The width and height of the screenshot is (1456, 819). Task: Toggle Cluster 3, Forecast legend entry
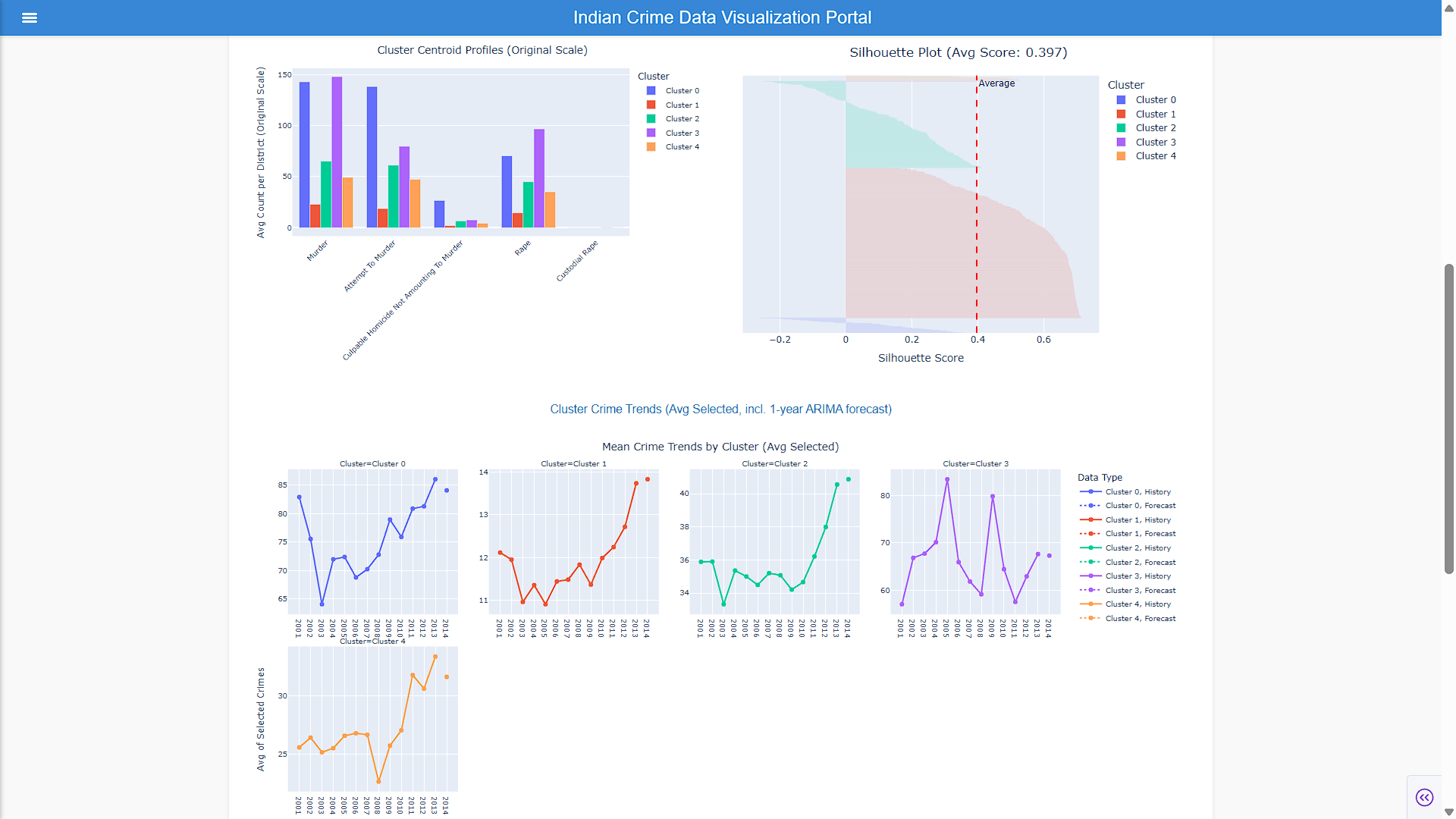(1127, 591)
